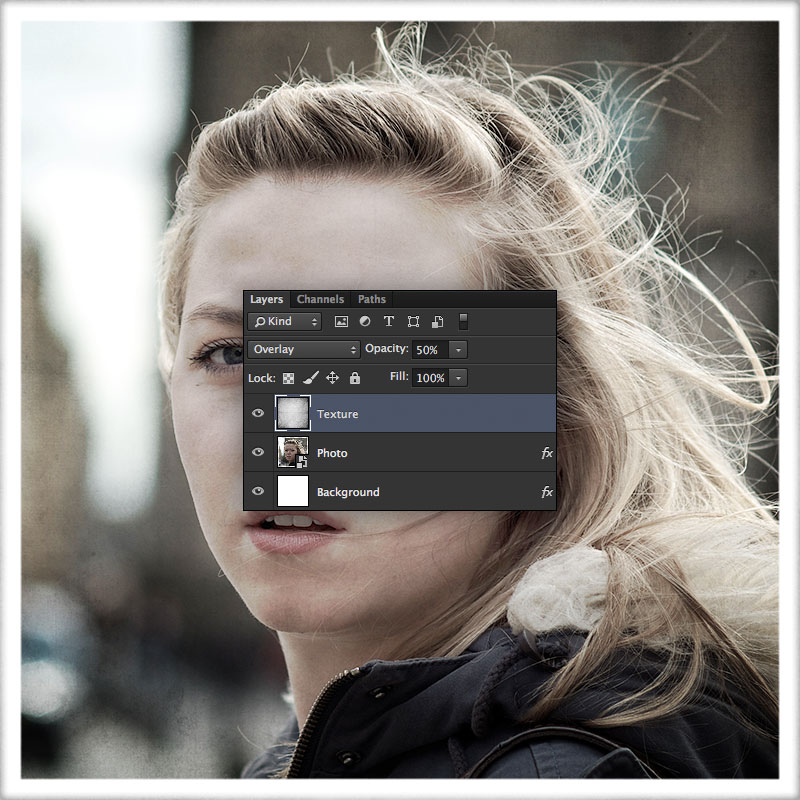Click the Texture layer thumbnail
The width and height of the screenshot is (800, 800).
293,413
